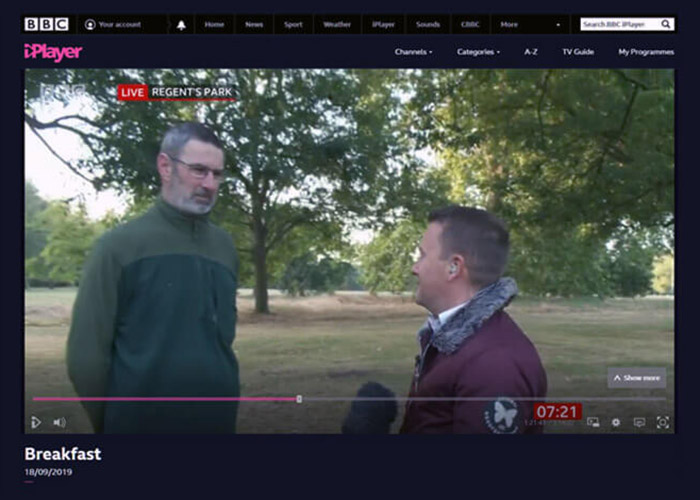Select iPlayer in the top navigation

point(383,25)
